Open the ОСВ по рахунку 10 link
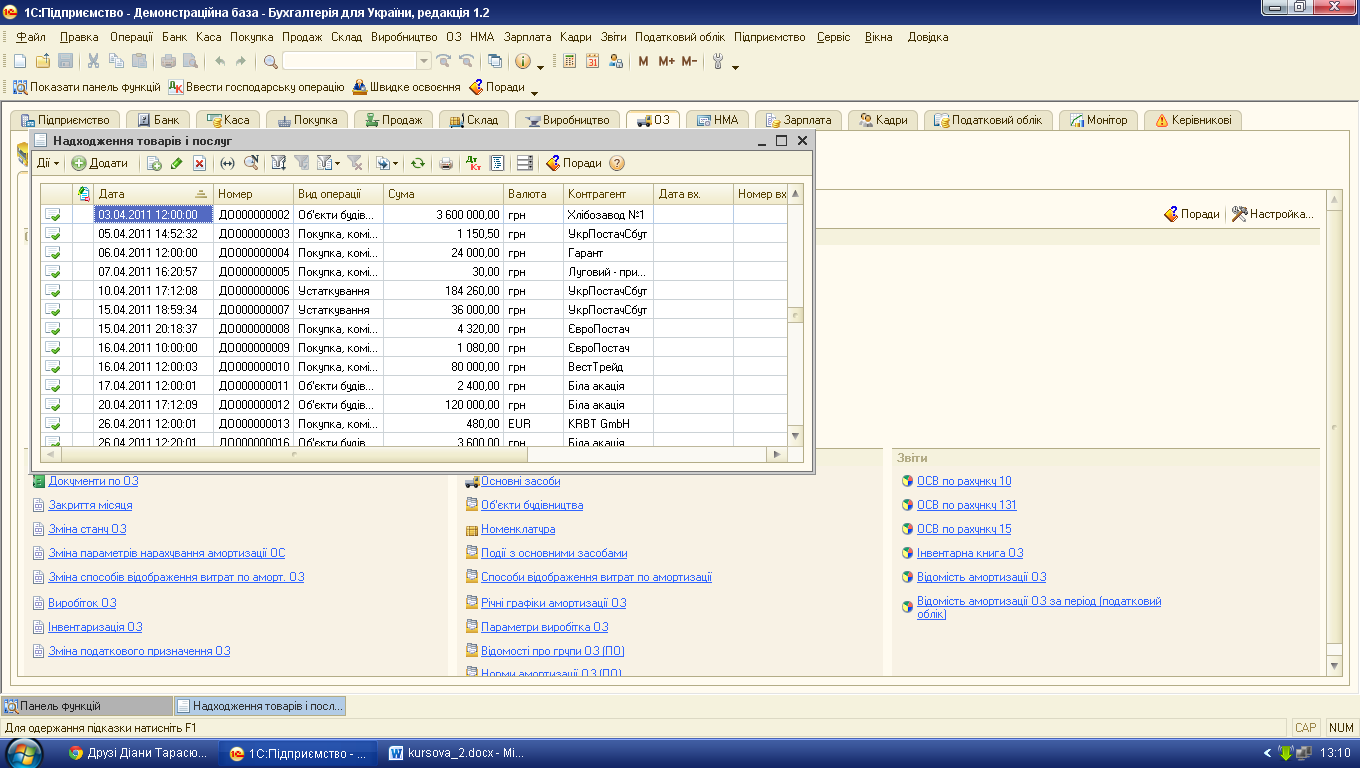The image size is (1360, 768). [964, 481]
